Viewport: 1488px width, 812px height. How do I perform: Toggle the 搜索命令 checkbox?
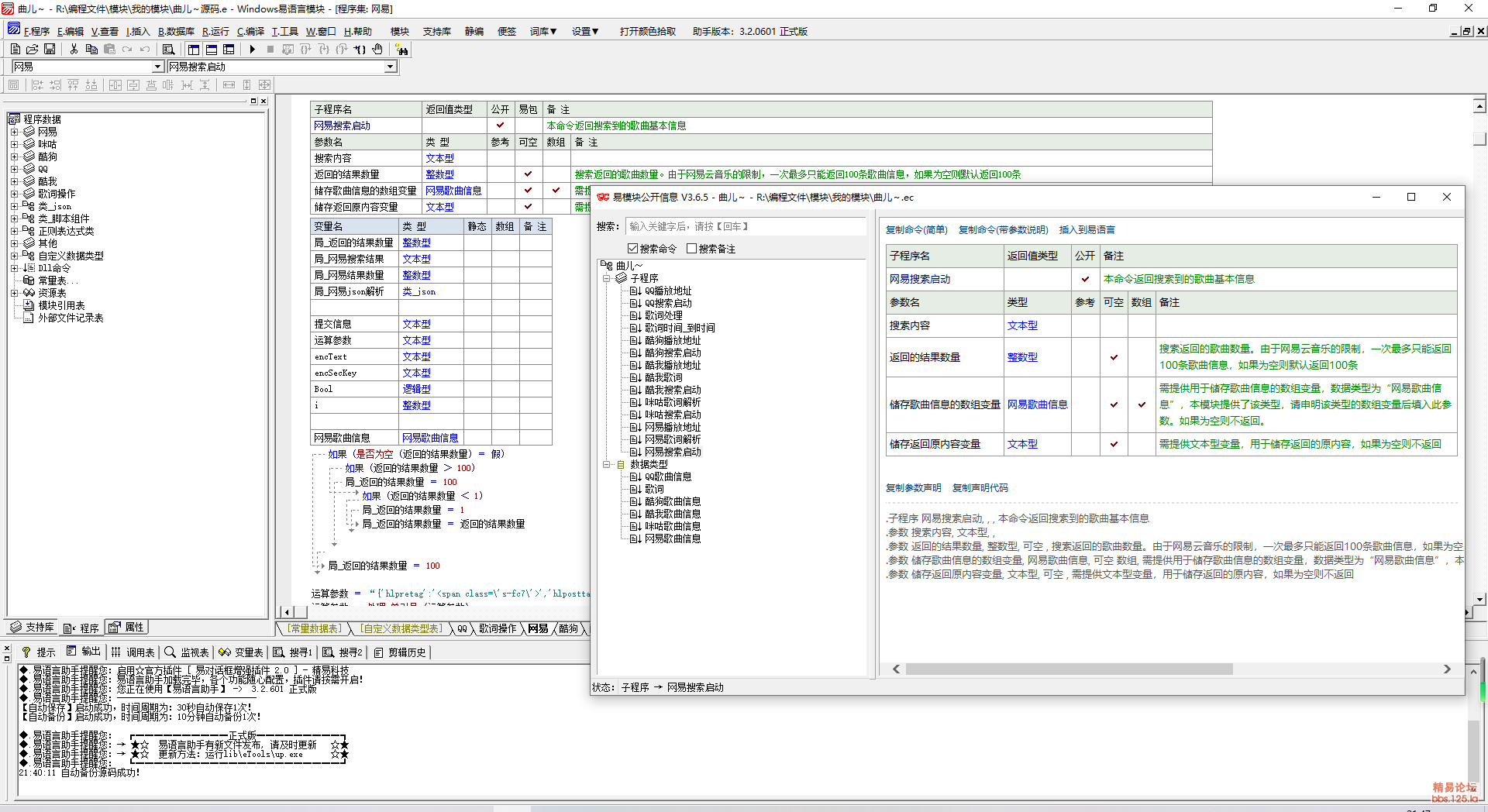(632, 249)
